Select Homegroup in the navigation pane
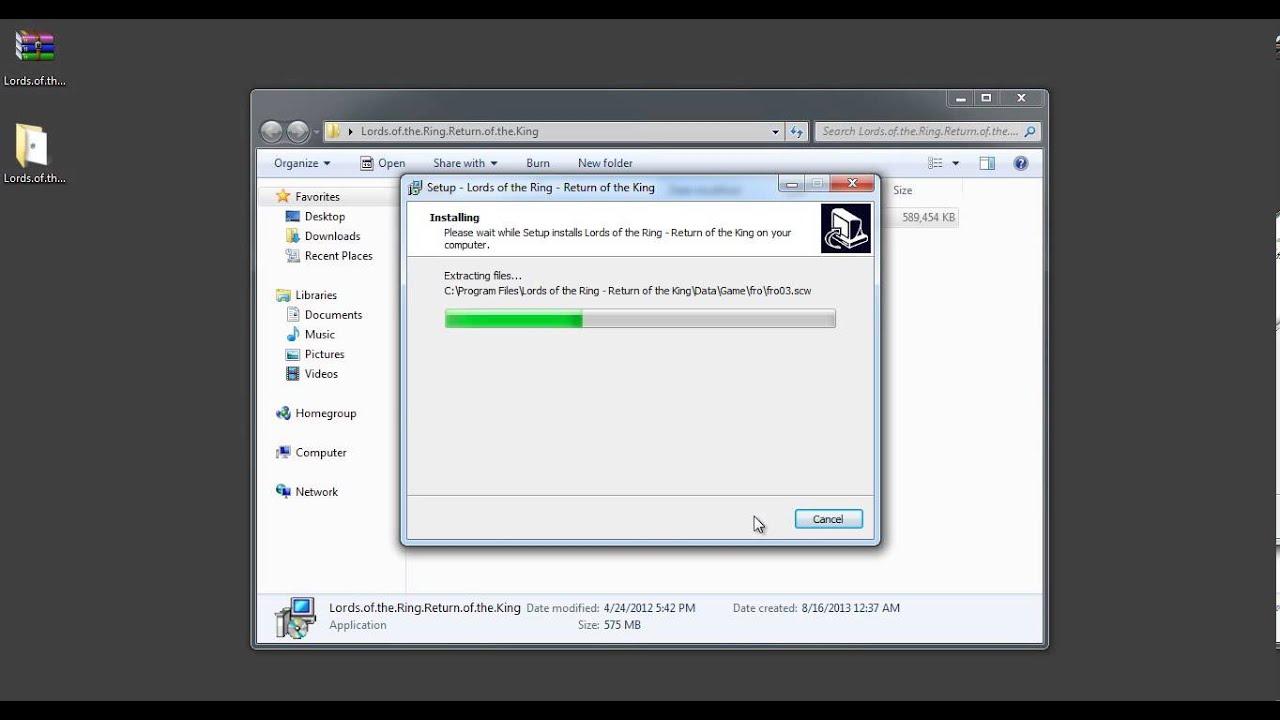The image size is (1280, 720). [325, 413]
